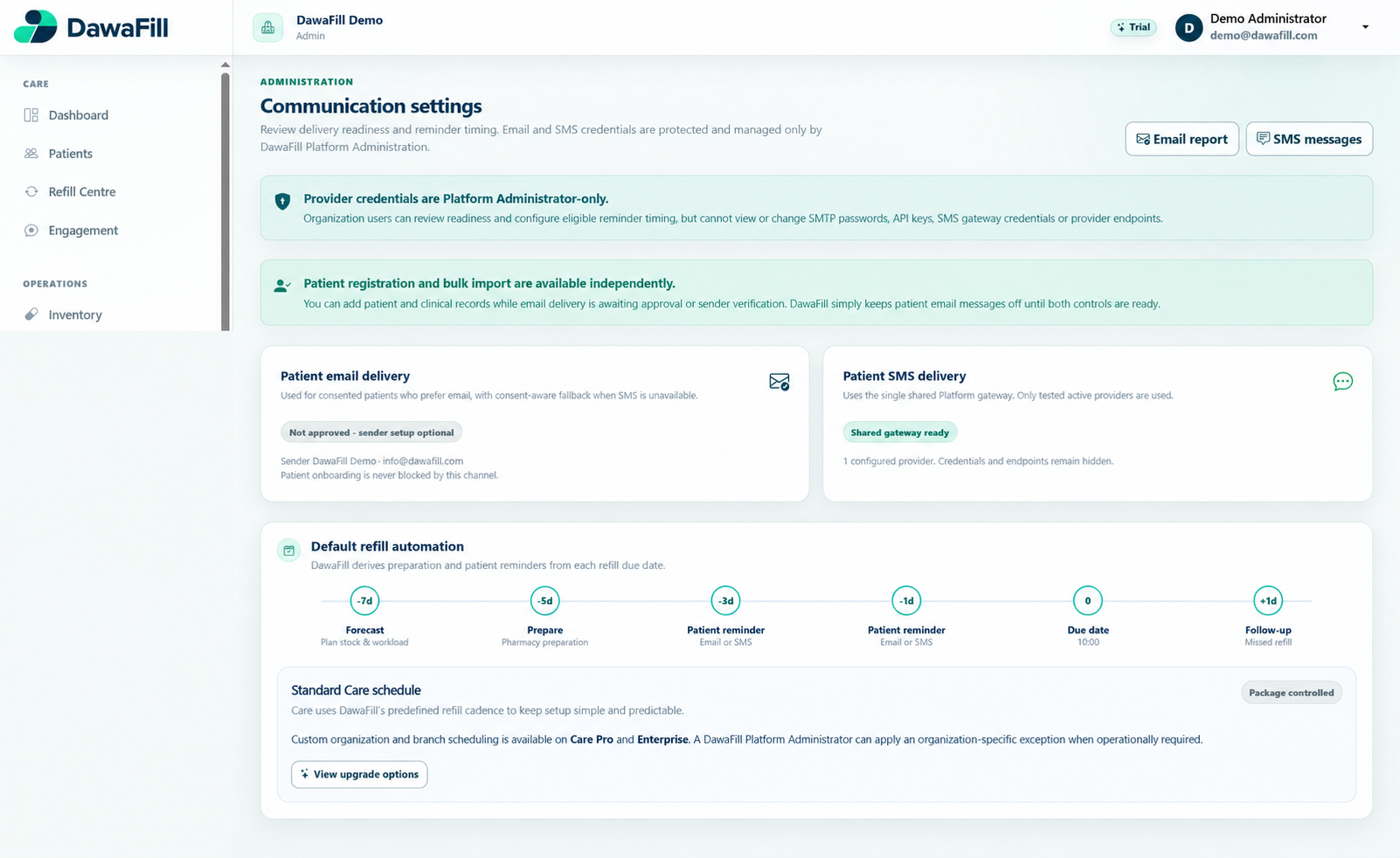Click the DawaFill Demo organization name
Screen dimensions: 1400x858
[339, 20]
